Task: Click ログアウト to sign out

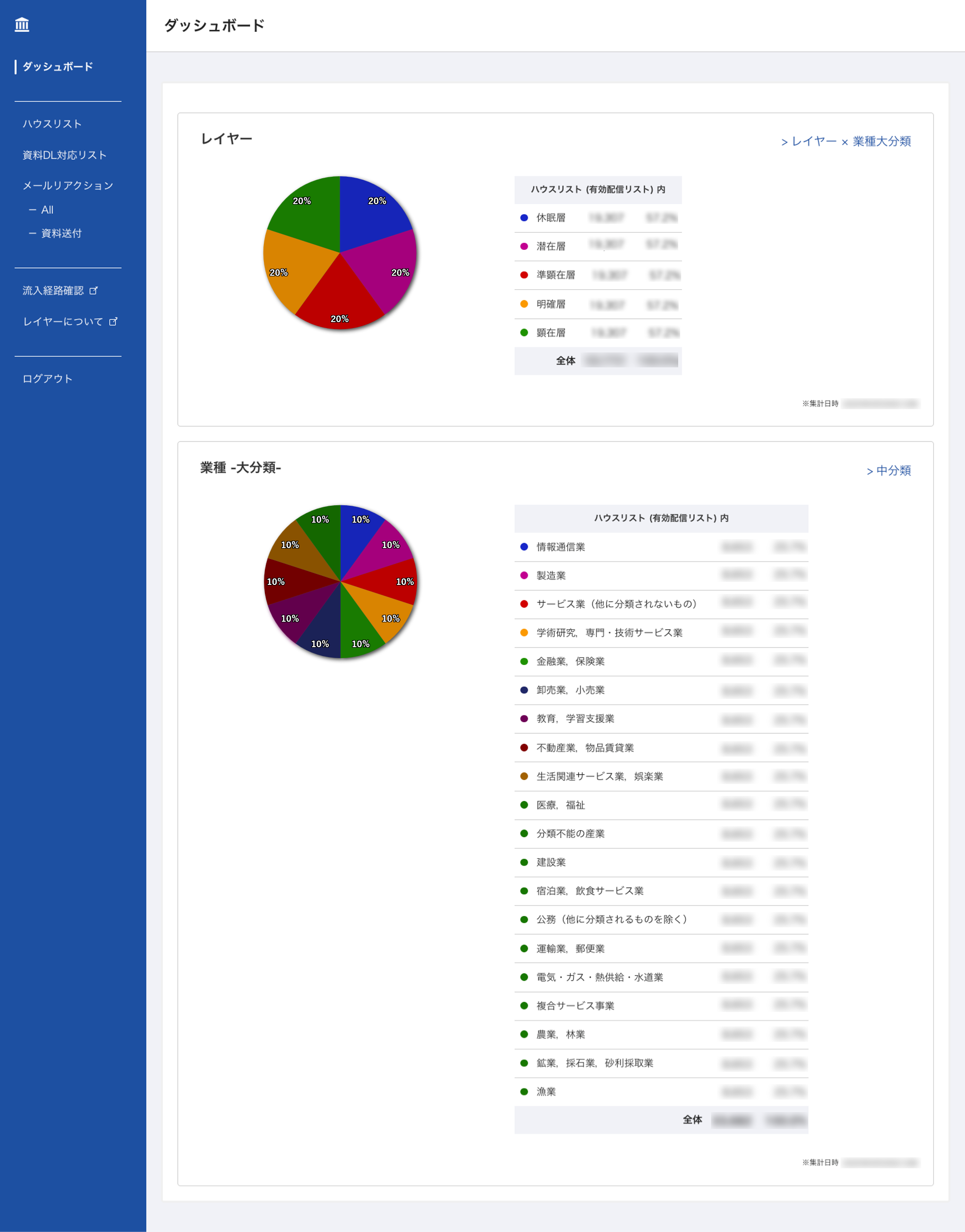Action: 47,378
